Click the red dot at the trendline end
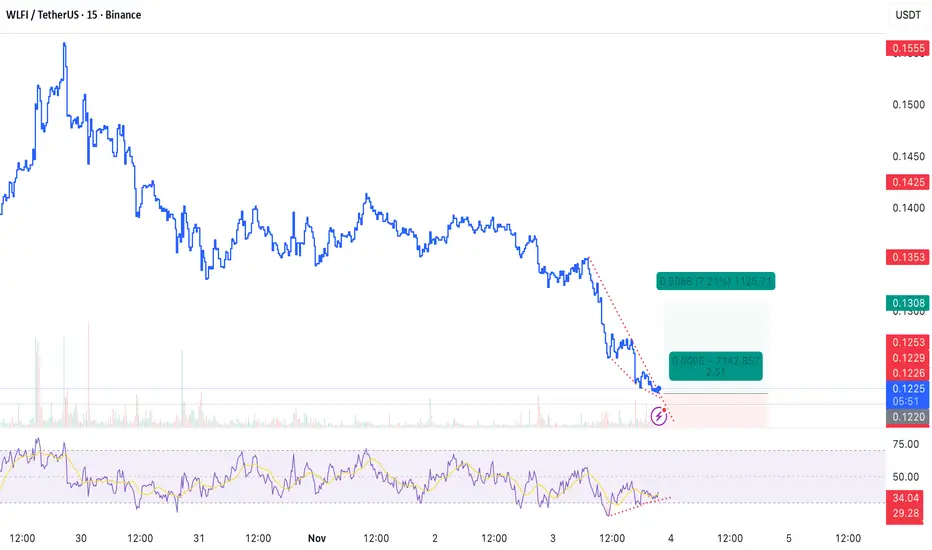 pos(664,410)
